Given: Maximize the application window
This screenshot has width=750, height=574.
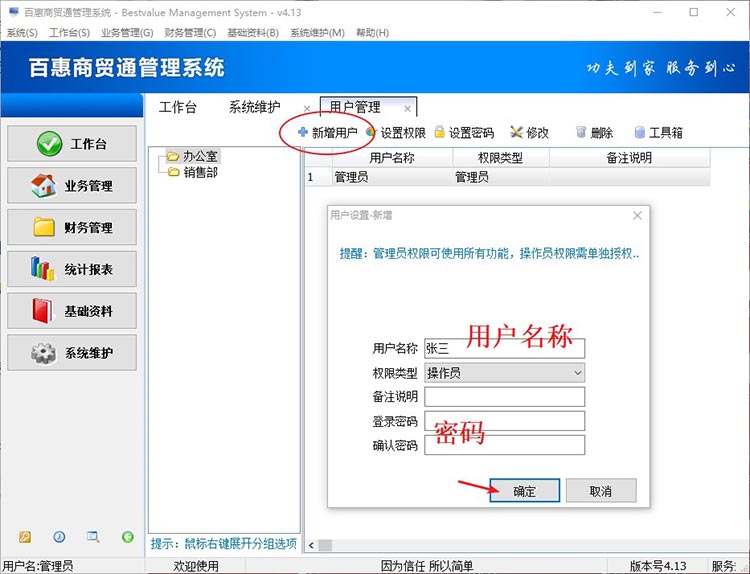Looking at the screenshot, I should (694, 12).
